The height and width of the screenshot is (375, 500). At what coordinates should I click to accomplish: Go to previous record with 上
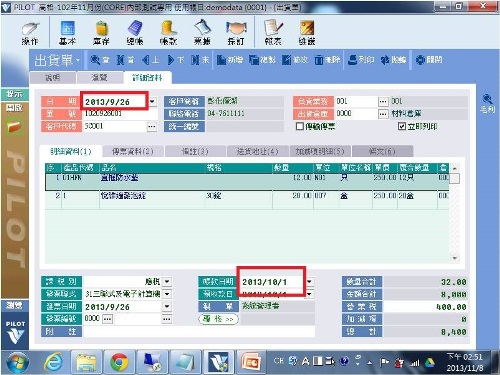(151, 60)
